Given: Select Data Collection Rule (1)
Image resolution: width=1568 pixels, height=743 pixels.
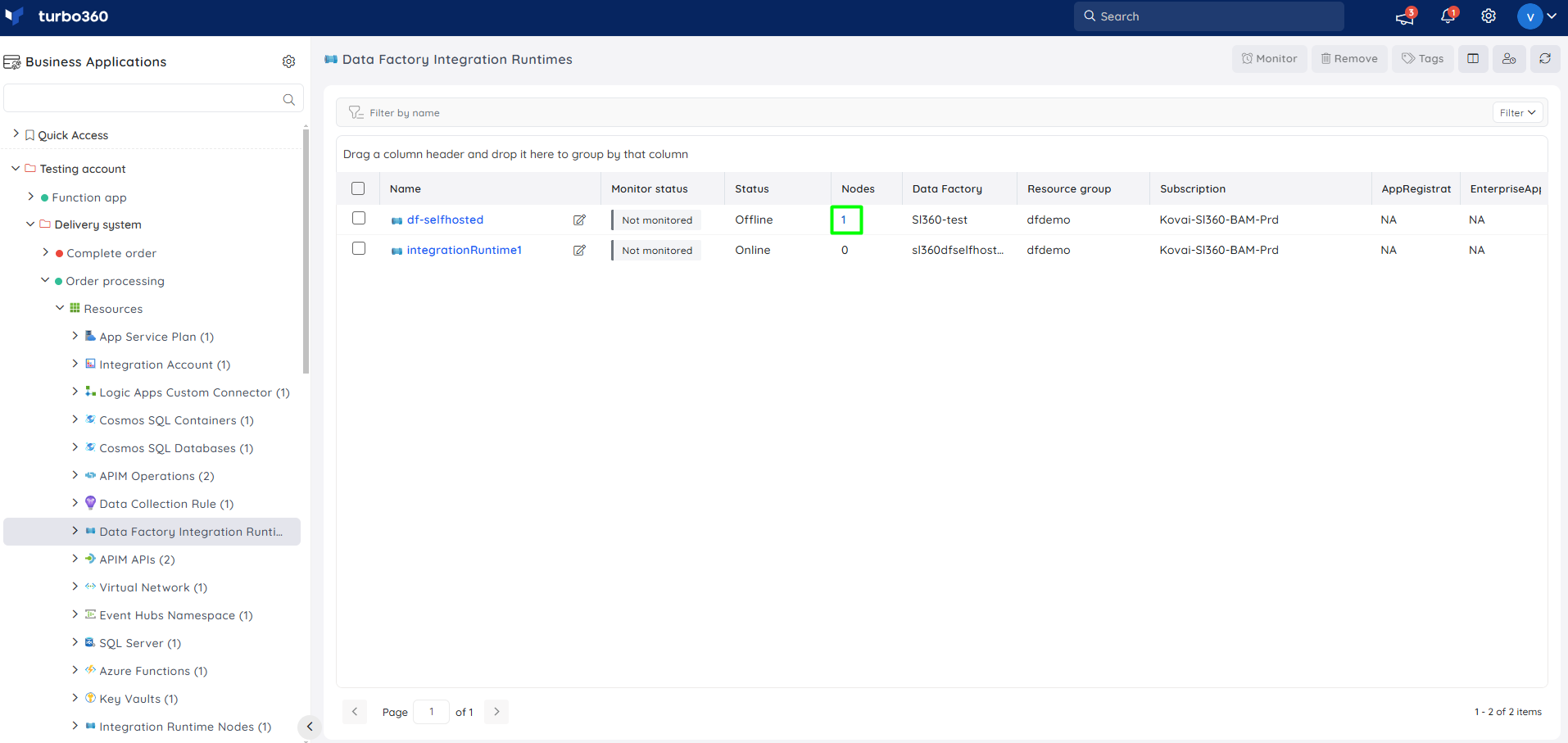Looking at the screenshot, I should (166, 504).
